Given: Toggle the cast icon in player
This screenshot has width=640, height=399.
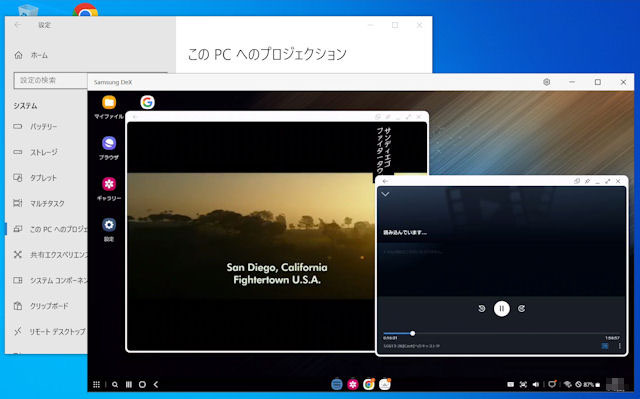Looking at the screenshot, I should point(605,346).
